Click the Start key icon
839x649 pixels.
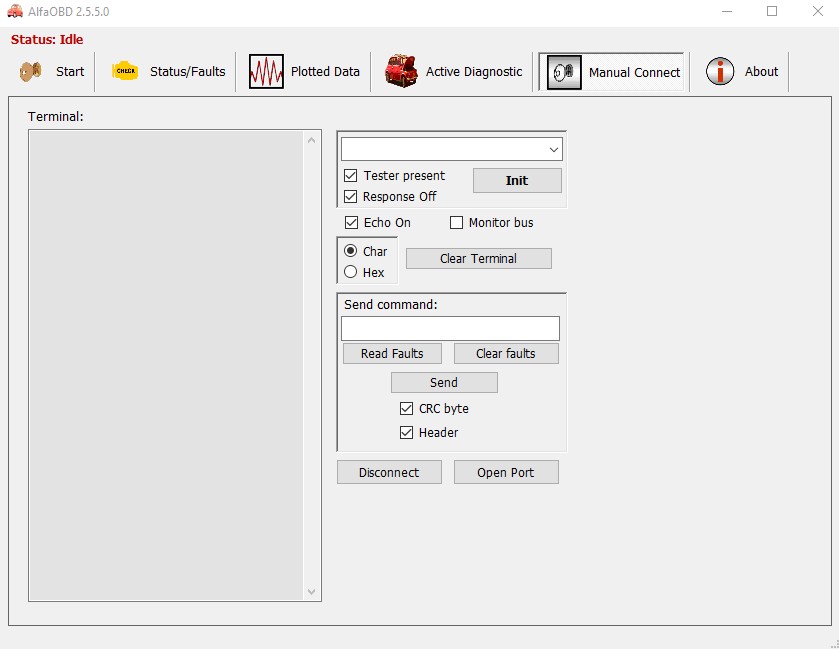click(31, 72)
